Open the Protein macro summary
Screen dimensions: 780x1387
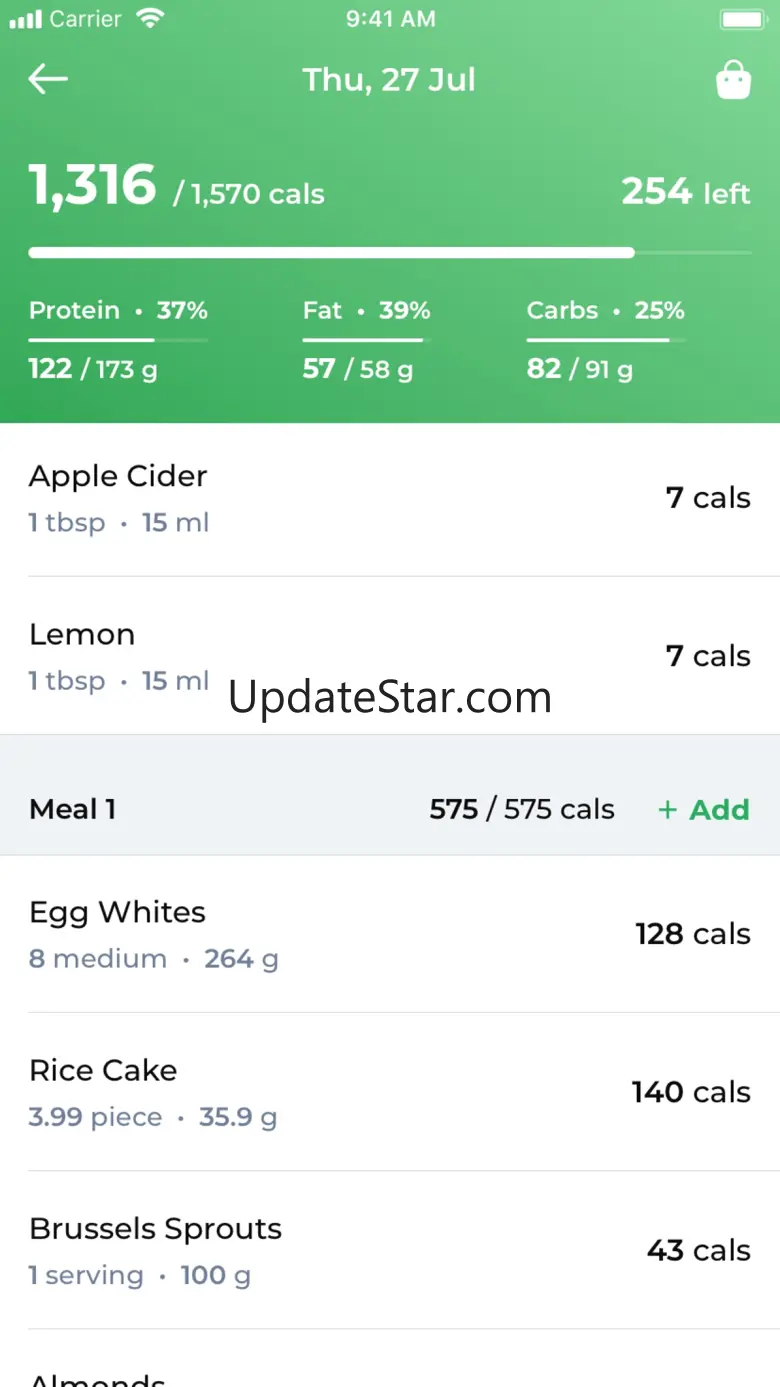tap(118, 340)
